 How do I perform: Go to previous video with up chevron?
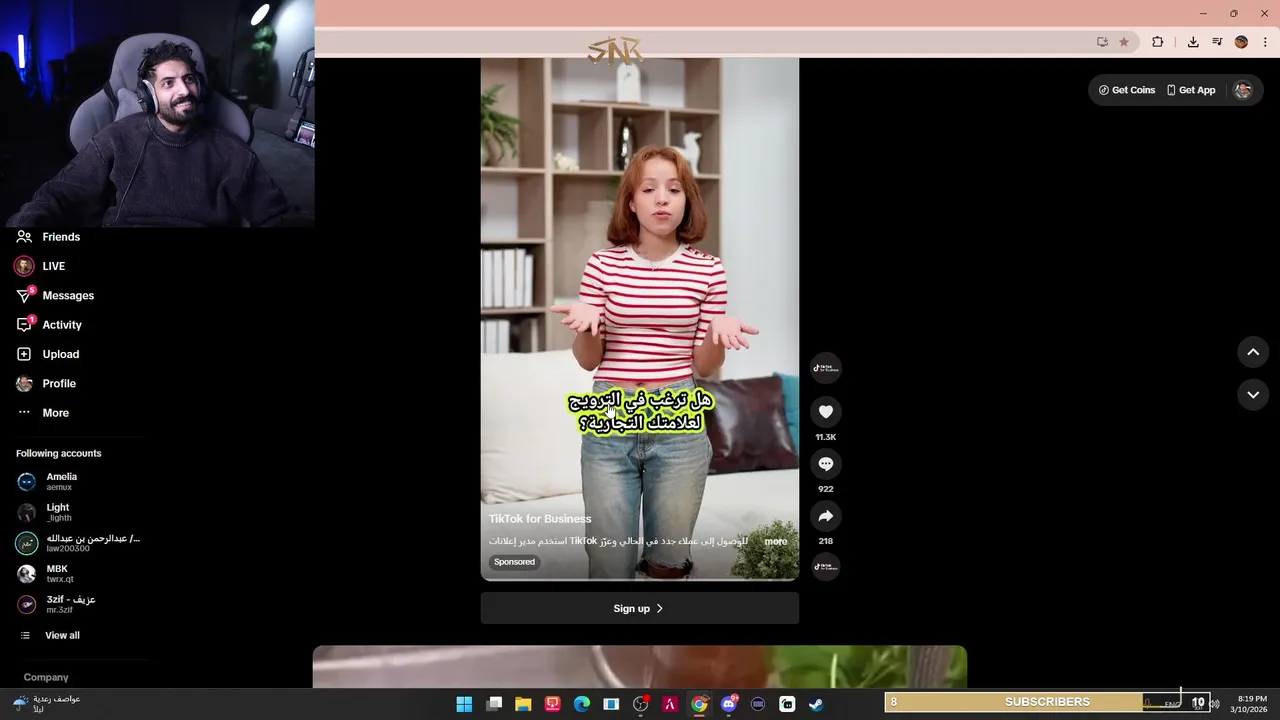click(1253, 352)
